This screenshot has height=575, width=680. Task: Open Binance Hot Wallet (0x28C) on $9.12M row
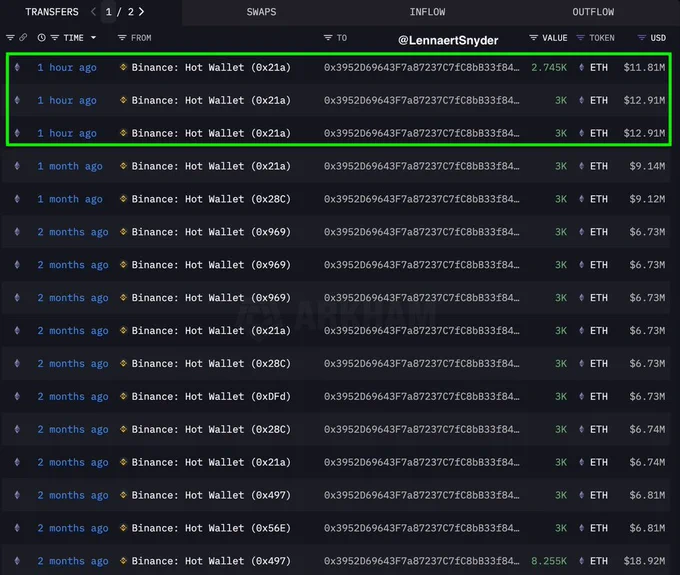(x=211, y=199)
